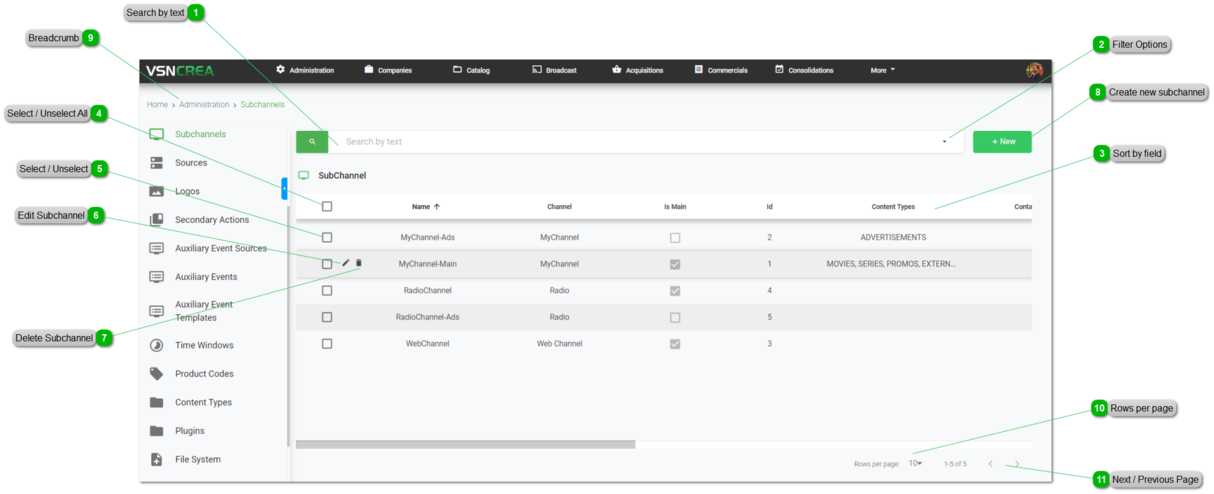Click the horizontal table scrollbar
This screenshot has width=1214, height=494.
pyautogui.click(x=465, y=444)
